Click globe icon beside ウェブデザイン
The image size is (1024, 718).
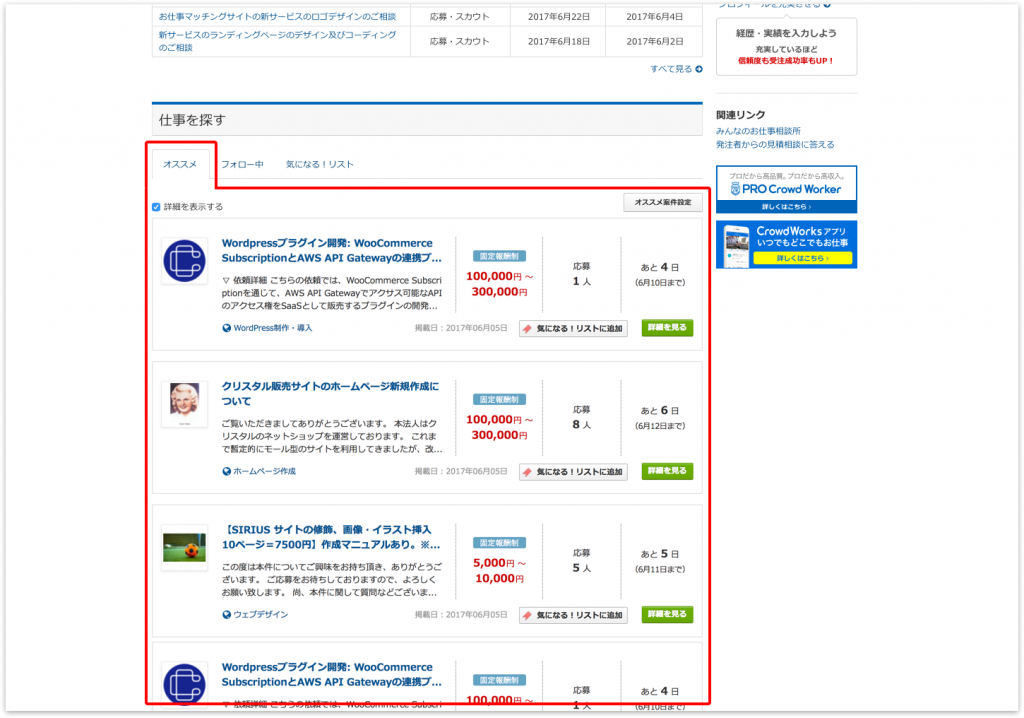[x=227, y=614]
